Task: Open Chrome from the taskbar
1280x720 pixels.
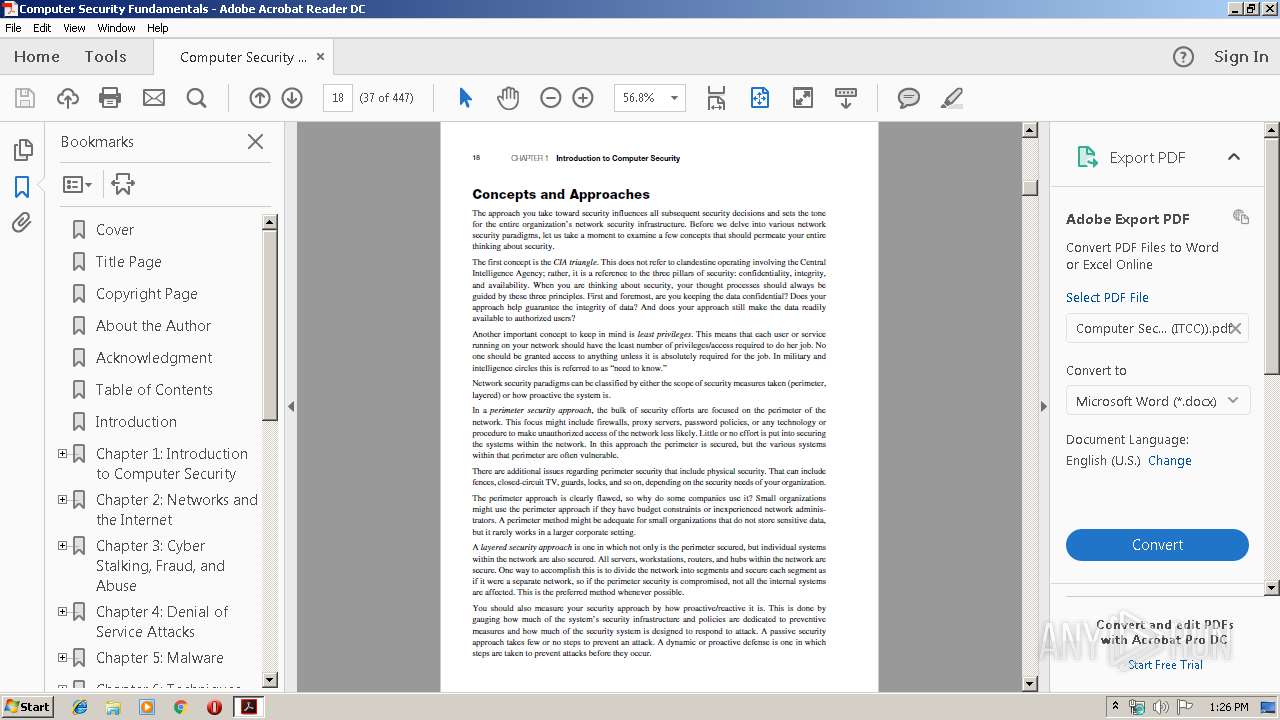Action: pos(180,707)
